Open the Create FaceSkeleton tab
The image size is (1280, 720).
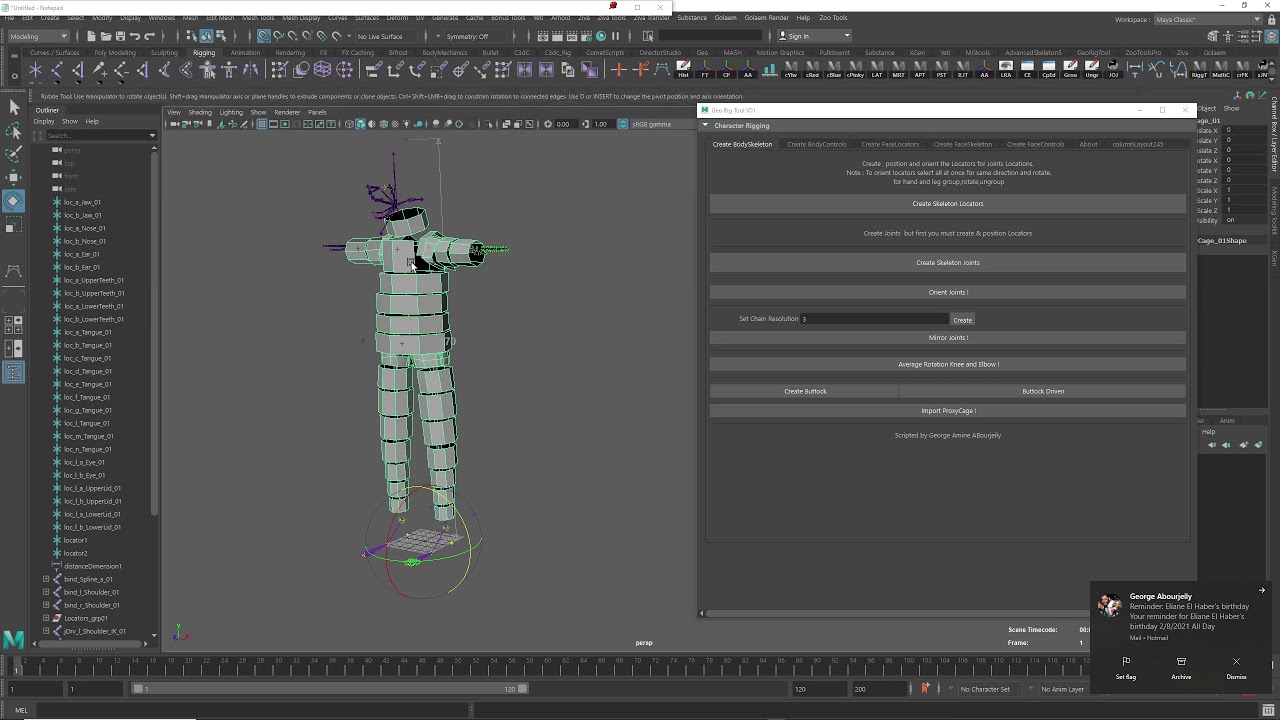(962, 144)
